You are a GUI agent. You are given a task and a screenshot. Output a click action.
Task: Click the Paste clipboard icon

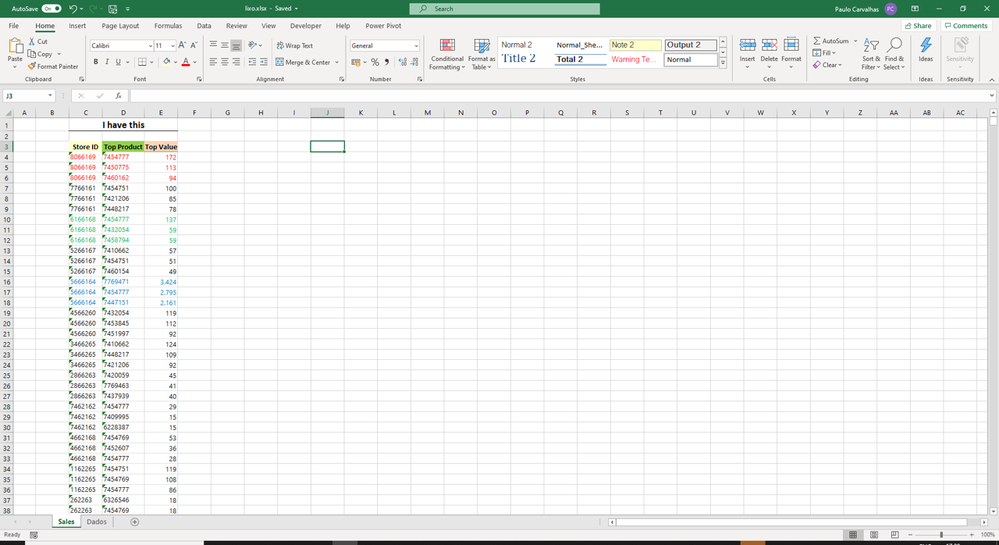15,47
